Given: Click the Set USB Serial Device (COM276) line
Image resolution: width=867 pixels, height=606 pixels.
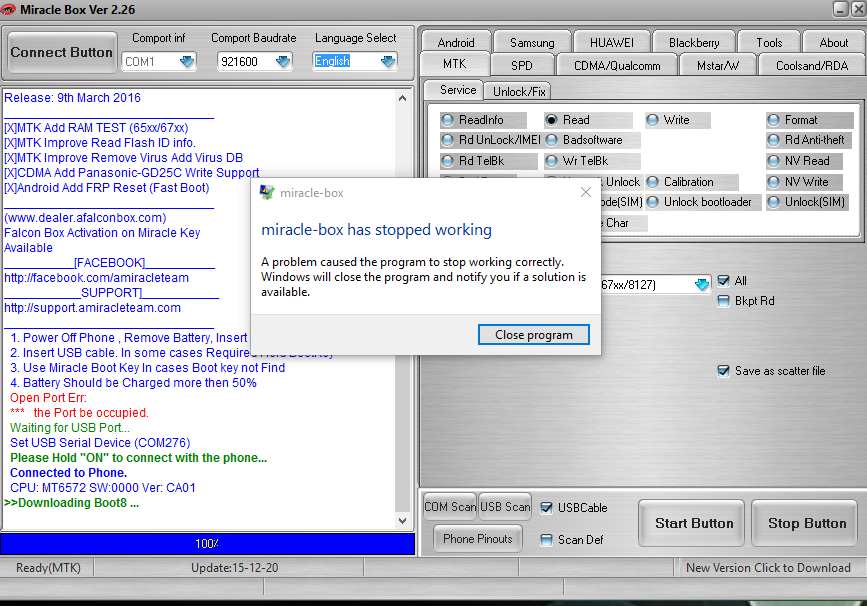Looking at the screenshot, I should (100, 442).
